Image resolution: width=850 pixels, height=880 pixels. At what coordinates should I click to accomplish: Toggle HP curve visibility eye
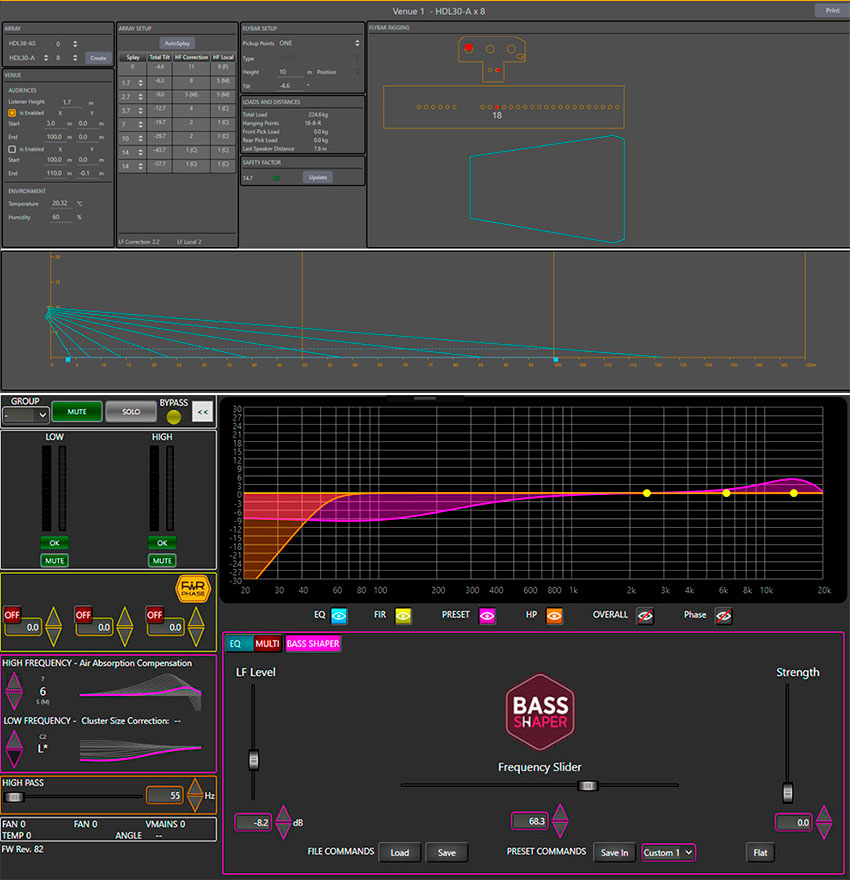[x=554, y=616]
